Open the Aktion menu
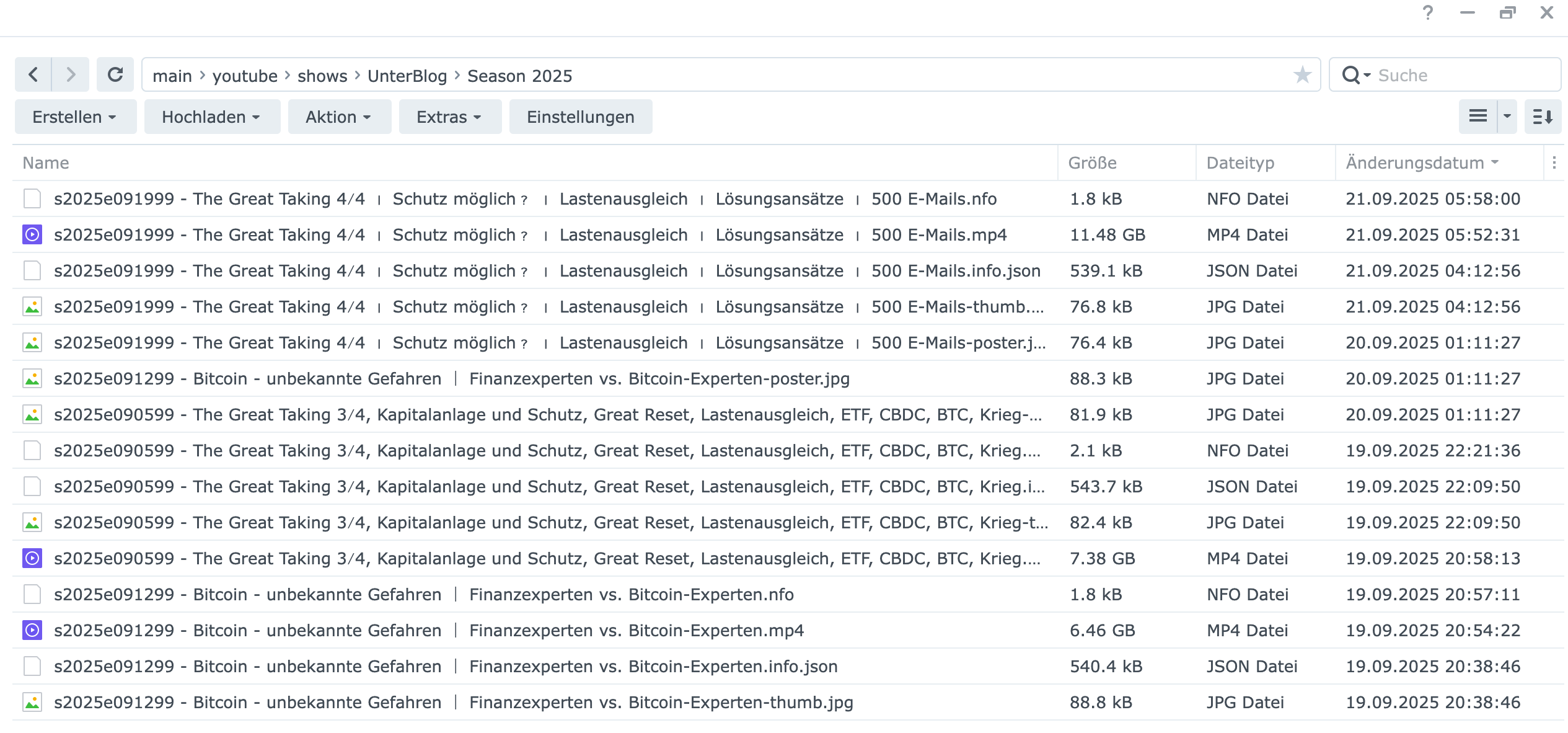The width and height of the screenshot is (1568, 733). pyautogui.click(x=339, y=117)
